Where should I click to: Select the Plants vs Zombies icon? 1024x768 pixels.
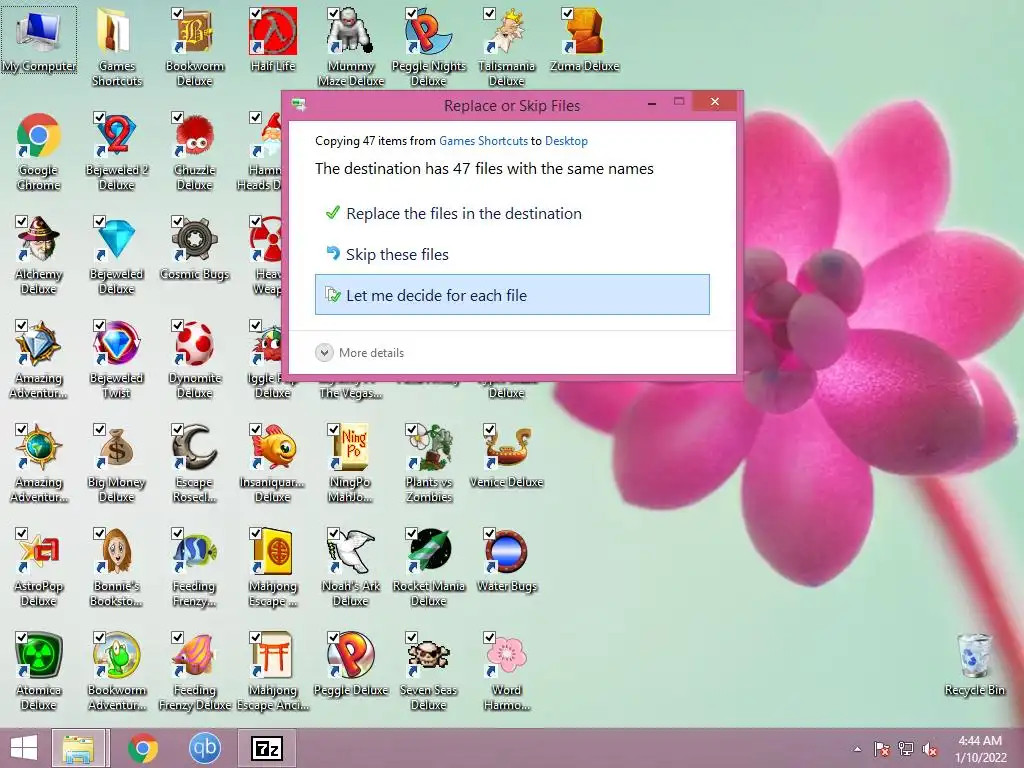[x=428, y=447]
